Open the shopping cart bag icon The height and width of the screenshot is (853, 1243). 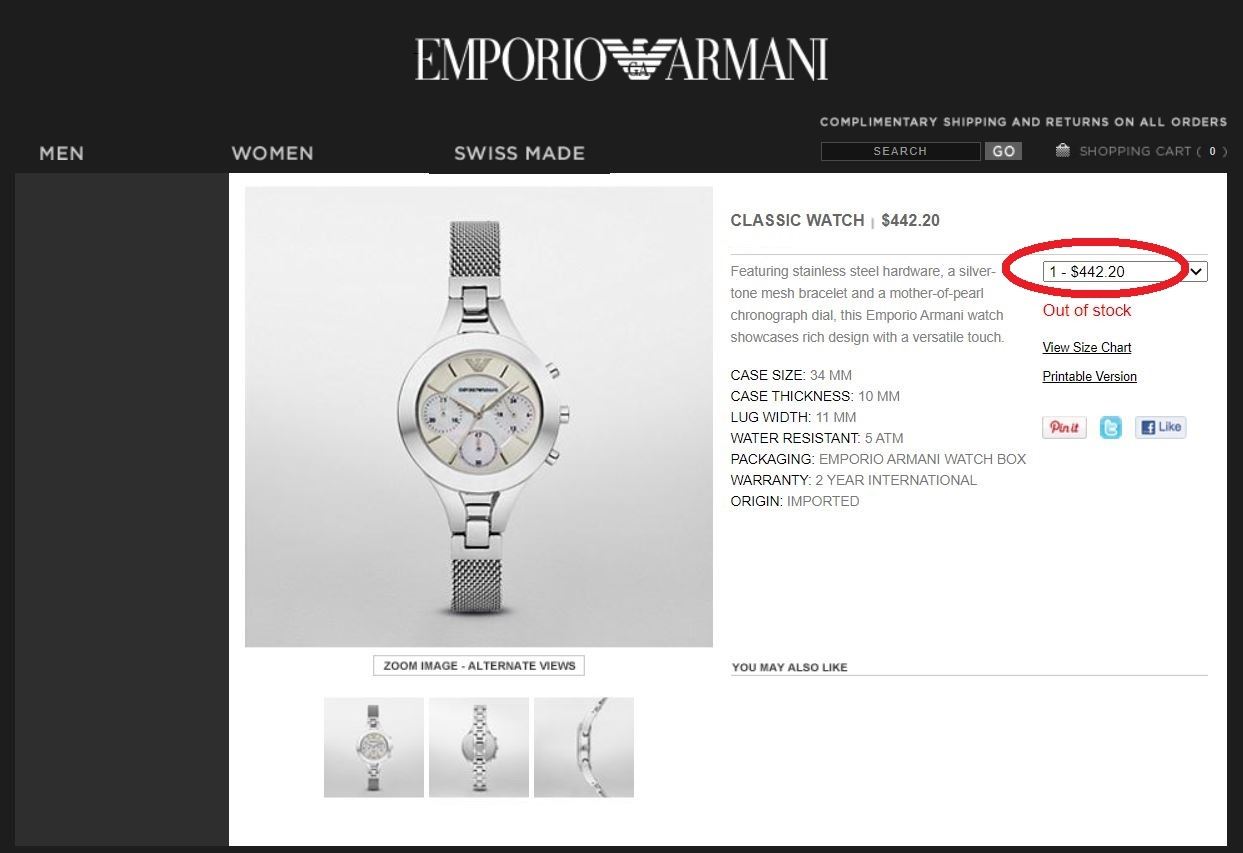(1063, 150)
